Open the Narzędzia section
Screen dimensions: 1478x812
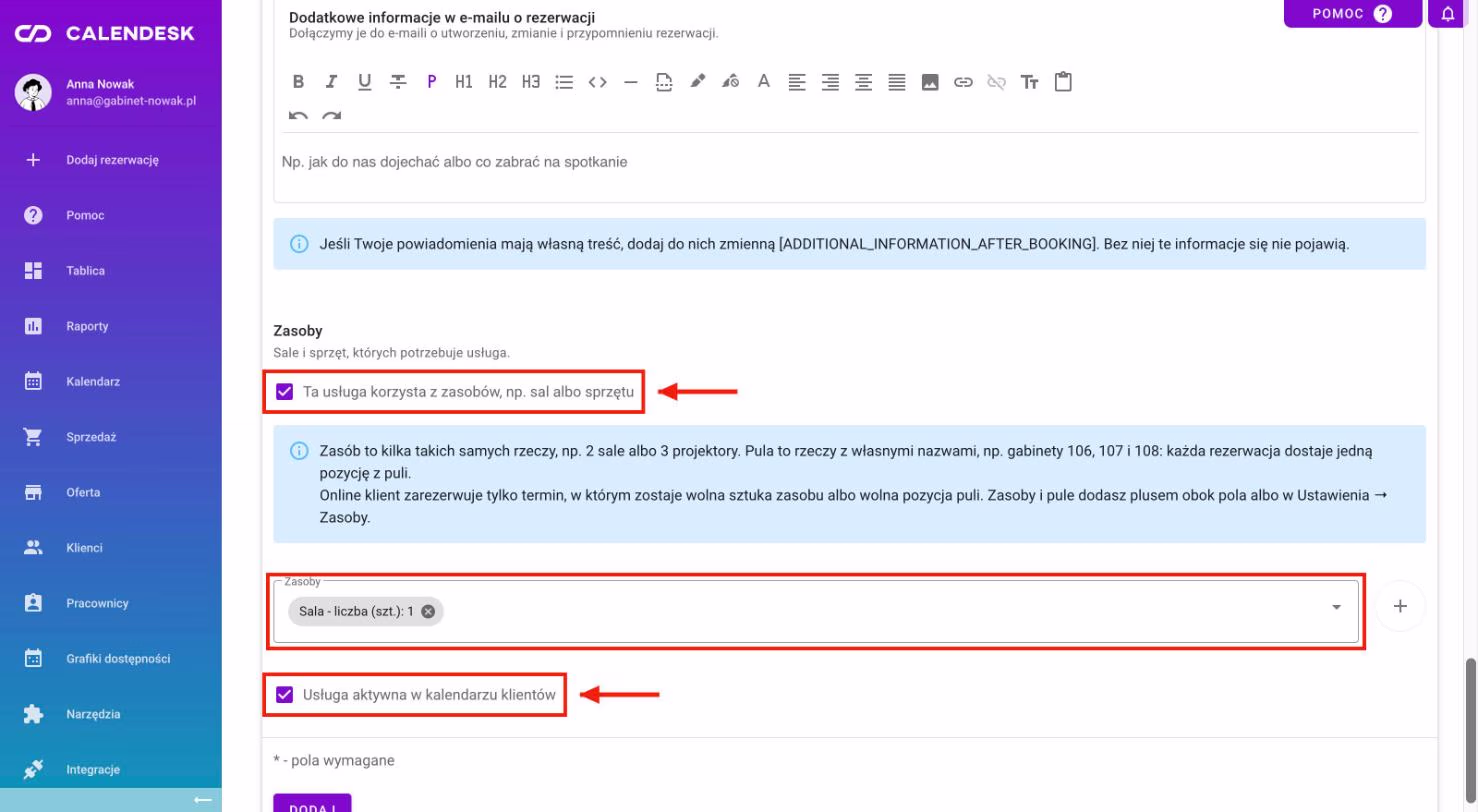coord(111,714)
